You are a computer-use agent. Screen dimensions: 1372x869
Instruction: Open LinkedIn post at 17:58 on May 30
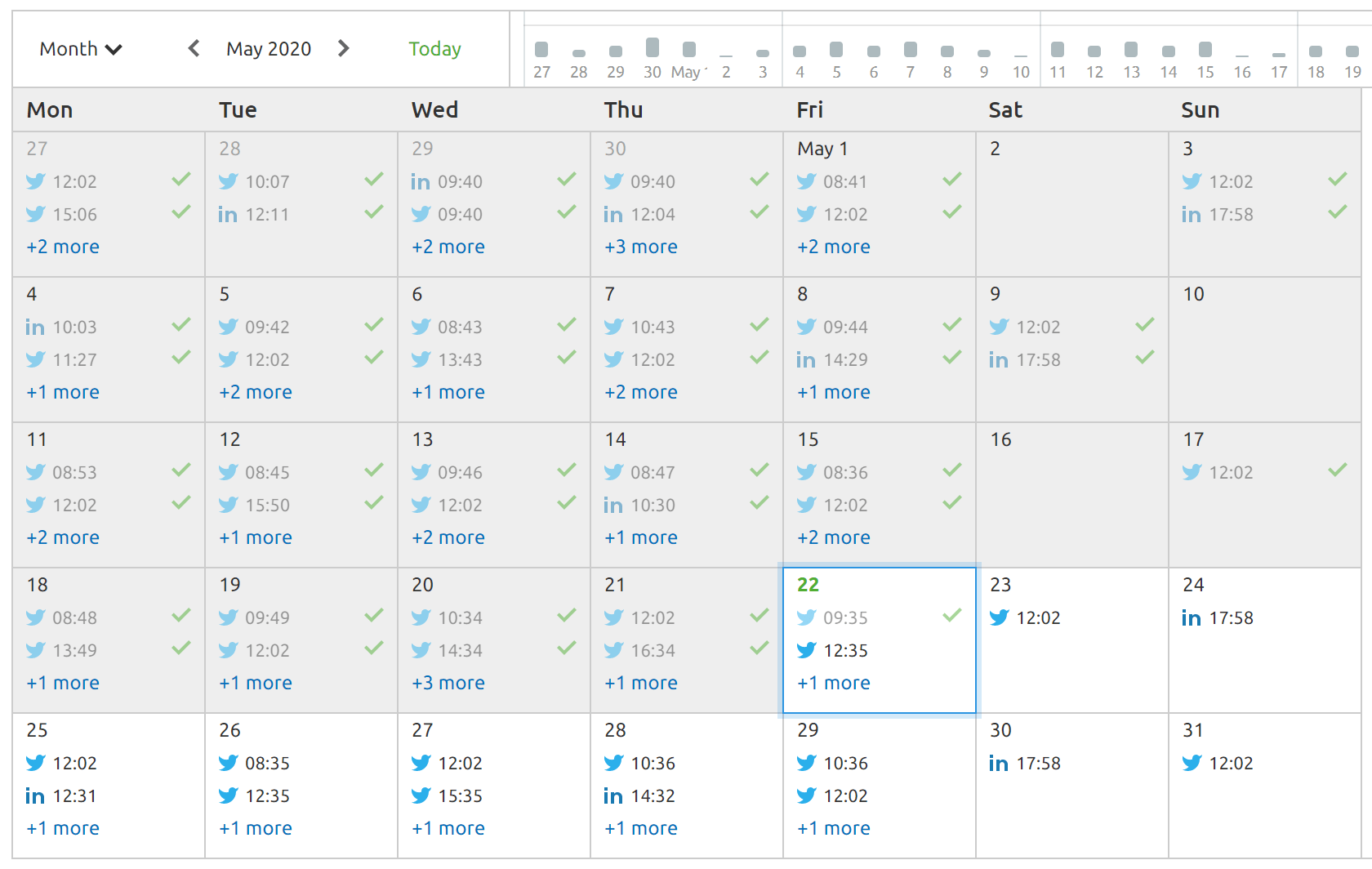1025,763
